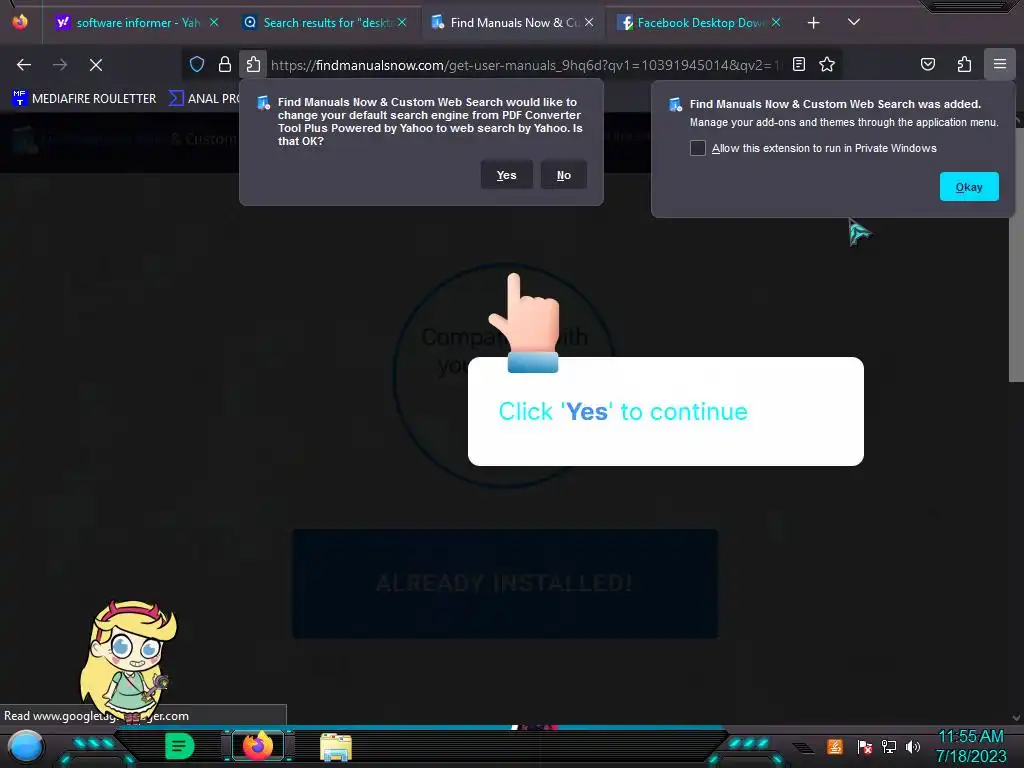Image resolution: width=1024 pixels, height=768 pixels.
Task: Open the Extensions toolbar button
Action: pos(964,64)
